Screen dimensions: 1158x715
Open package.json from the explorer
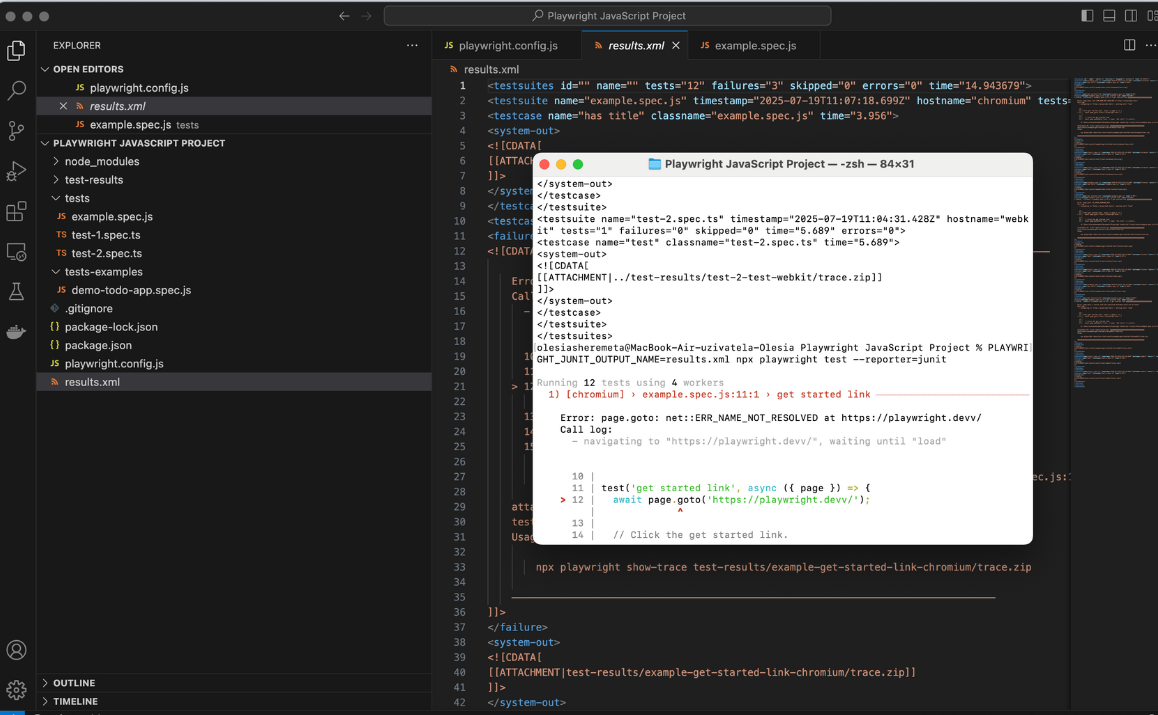[x=98, y=345]
